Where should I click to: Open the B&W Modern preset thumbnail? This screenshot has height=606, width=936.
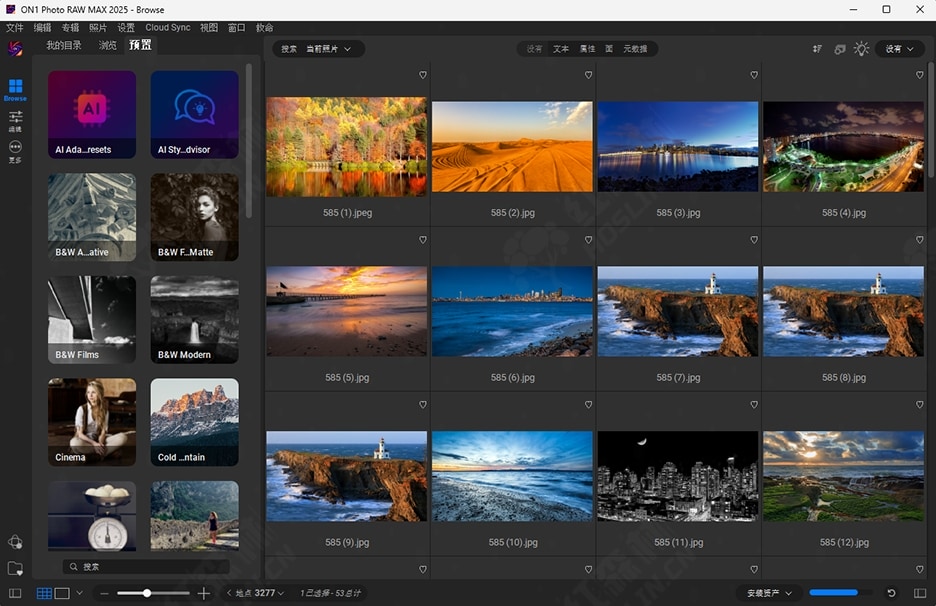194,320
